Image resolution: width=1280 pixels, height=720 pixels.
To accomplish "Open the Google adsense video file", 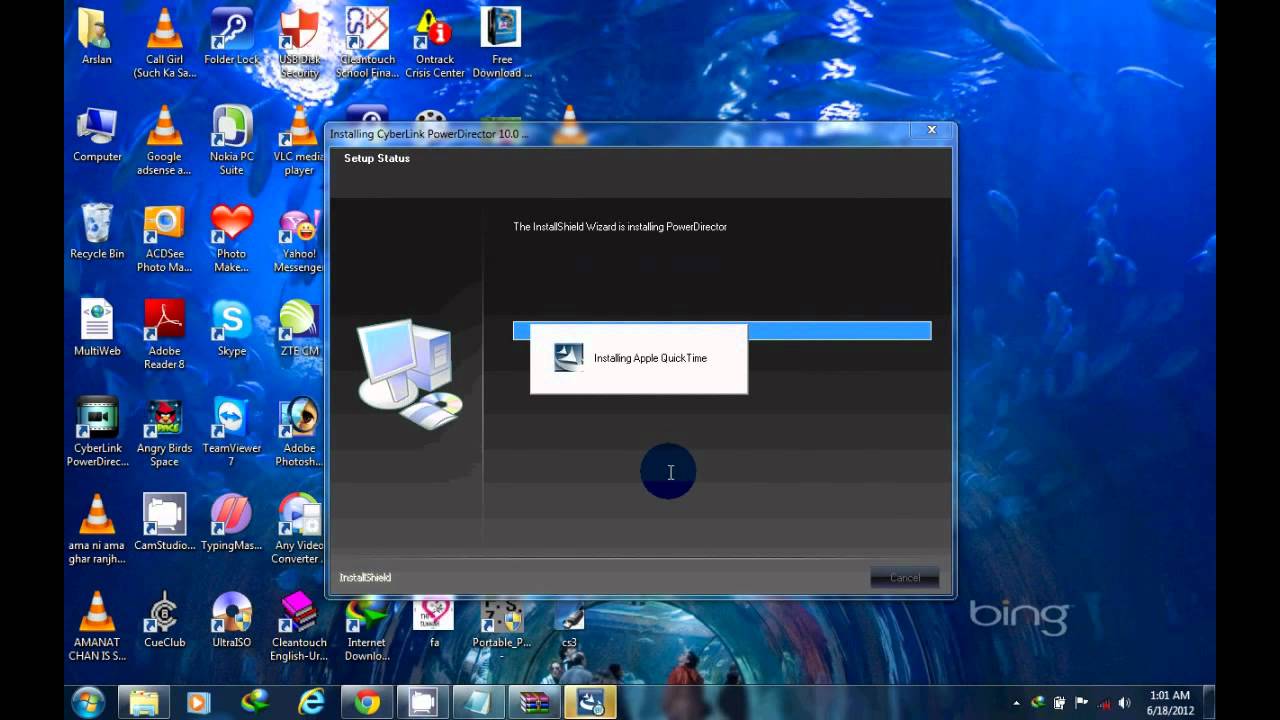I will pos(164,140).
